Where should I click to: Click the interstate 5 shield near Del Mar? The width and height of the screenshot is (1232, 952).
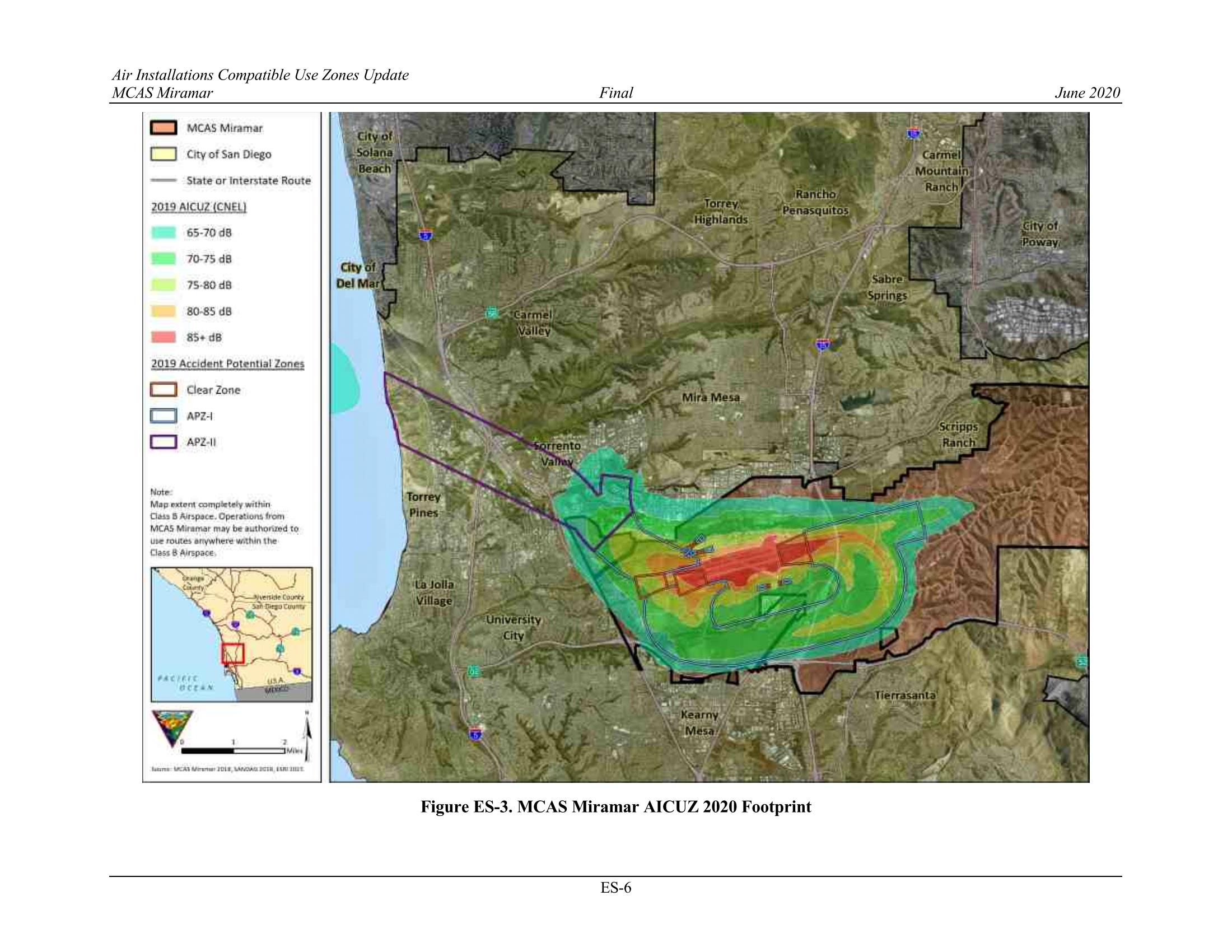click(x=426, y=235)
